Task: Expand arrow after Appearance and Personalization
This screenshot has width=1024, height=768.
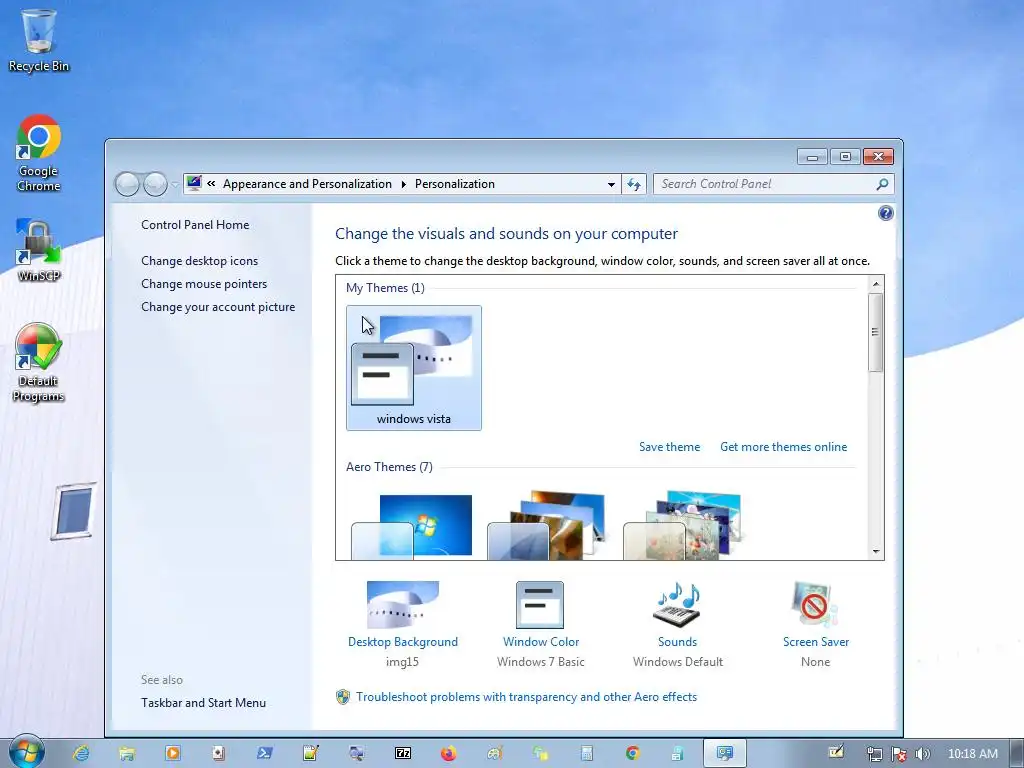Action: tap(404, 184)
